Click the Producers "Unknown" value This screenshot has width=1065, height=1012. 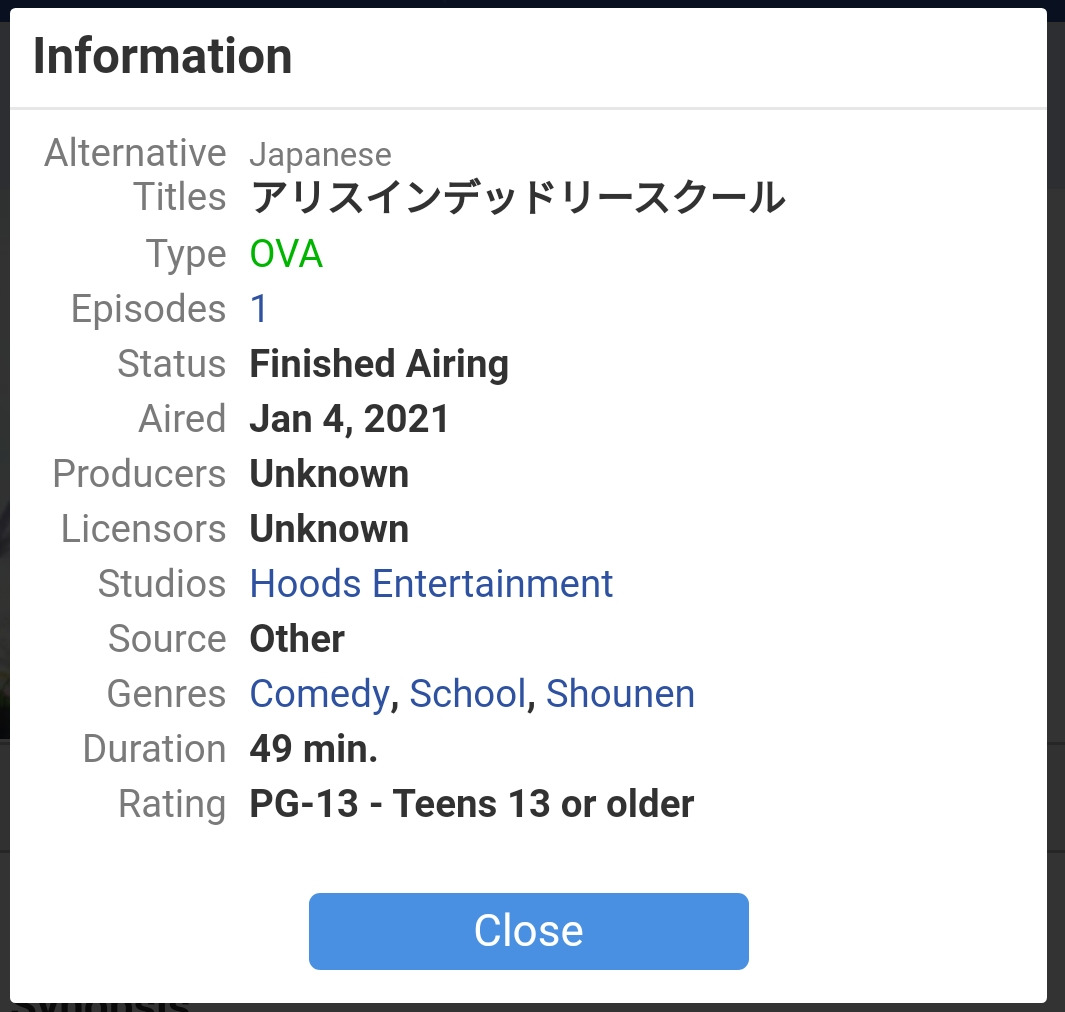329,475
